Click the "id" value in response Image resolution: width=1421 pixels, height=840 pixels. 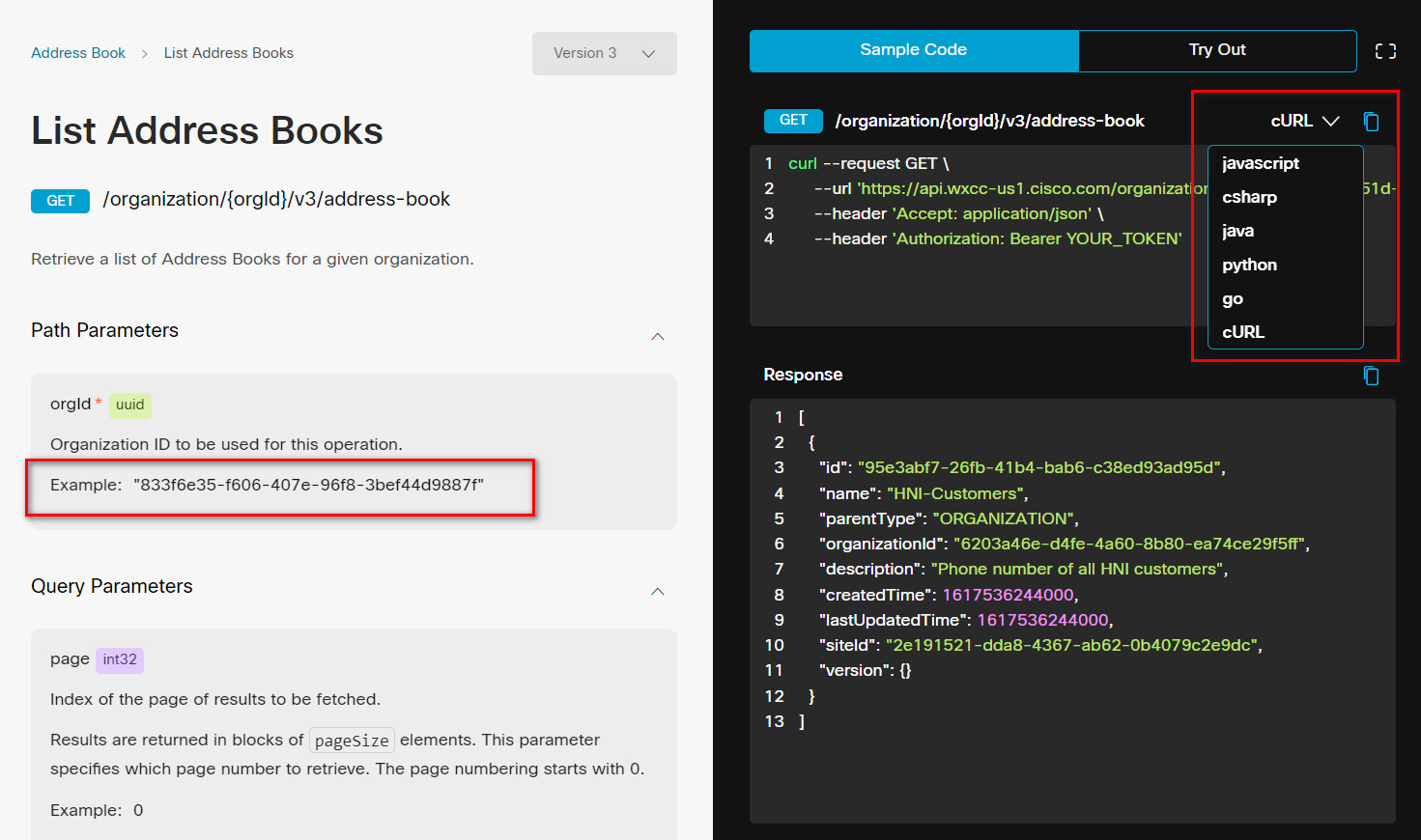1038,467
